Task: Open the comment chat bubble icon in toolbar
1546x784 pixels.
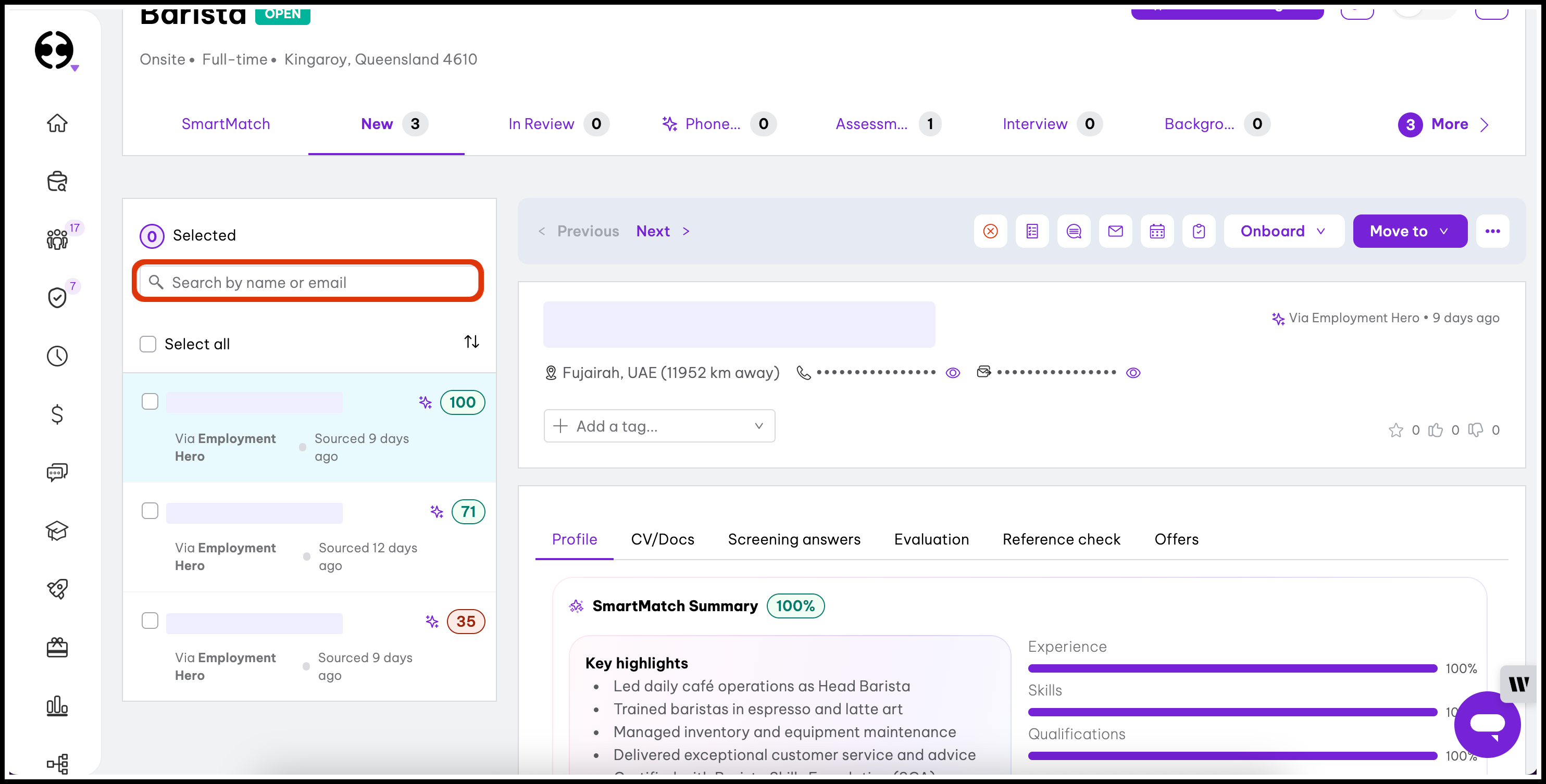Action: pyautogui.click(x=1074, y=231)
